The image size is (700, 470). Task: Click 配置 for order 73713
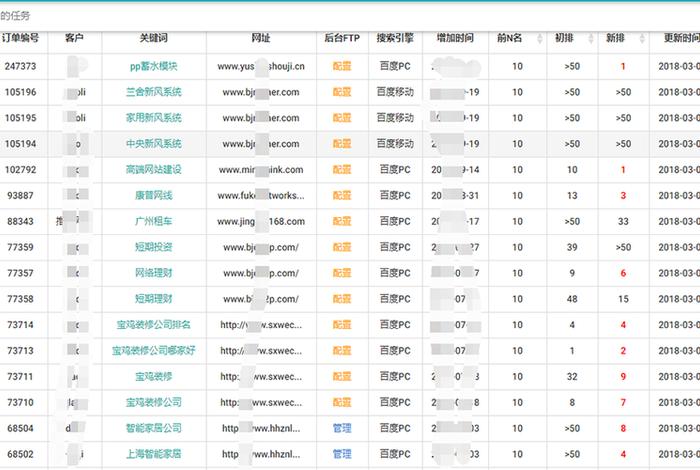coord(342,351)
